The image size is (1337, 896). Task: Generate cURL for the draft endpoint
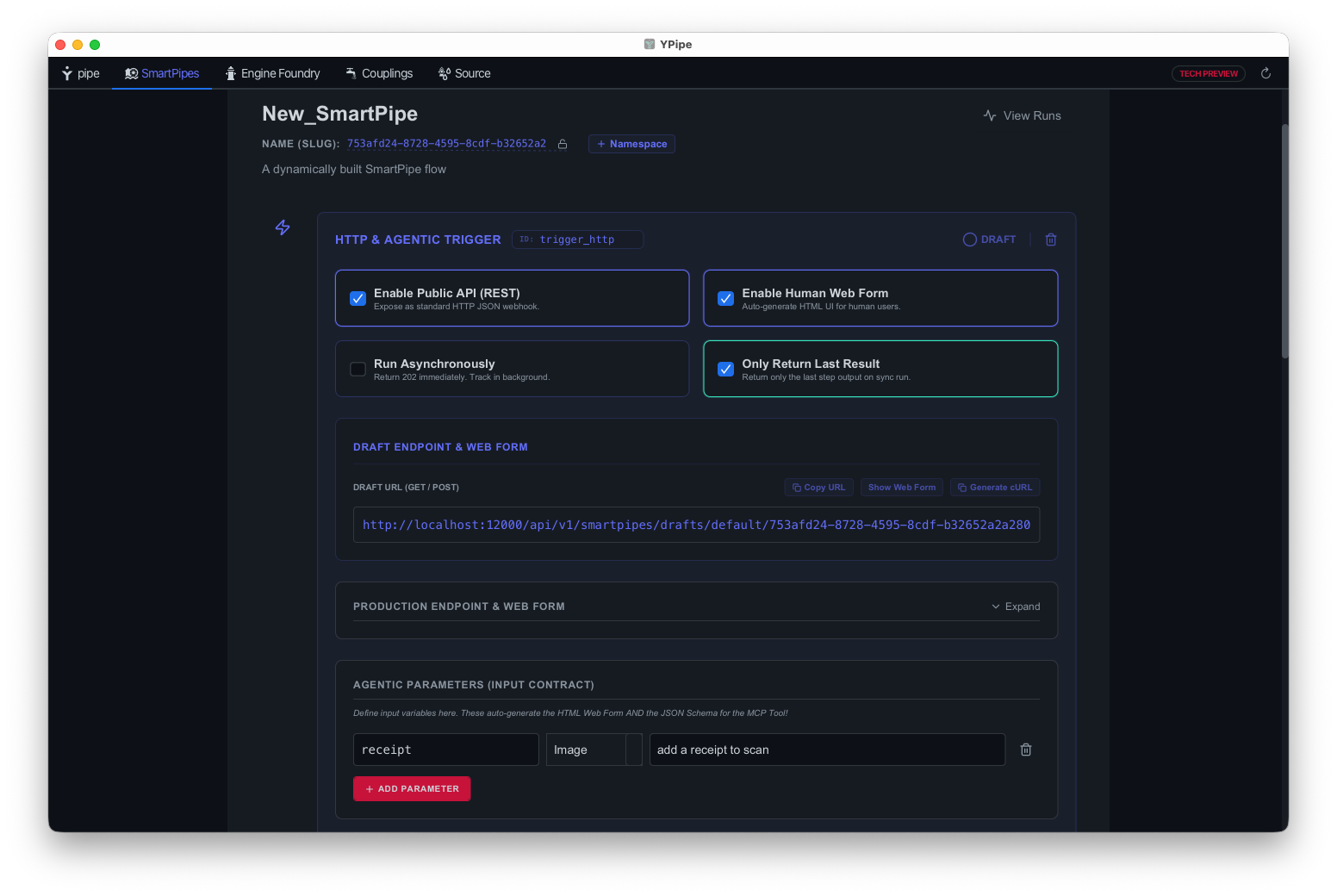pyautogui.click(x=995, y=488)
